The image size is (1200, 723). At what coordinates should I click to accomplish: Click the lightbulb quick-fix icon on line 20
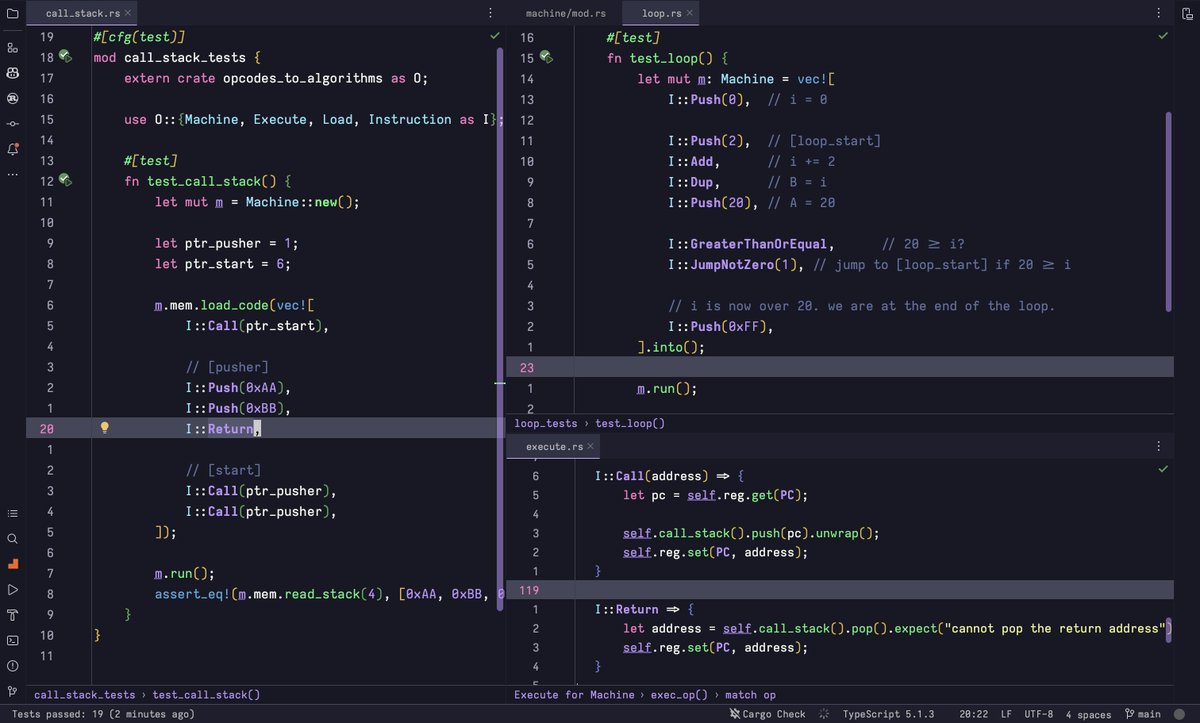104,428
